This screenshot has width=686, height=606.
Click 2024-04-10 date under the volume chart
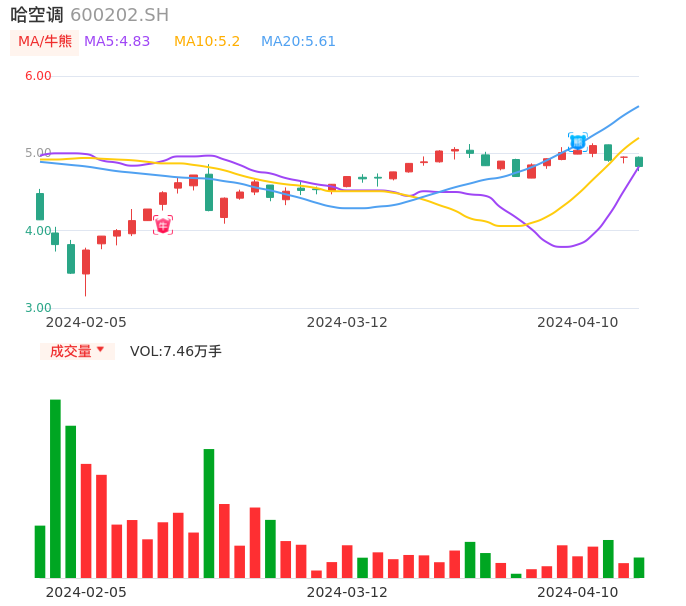pos(577,592)
